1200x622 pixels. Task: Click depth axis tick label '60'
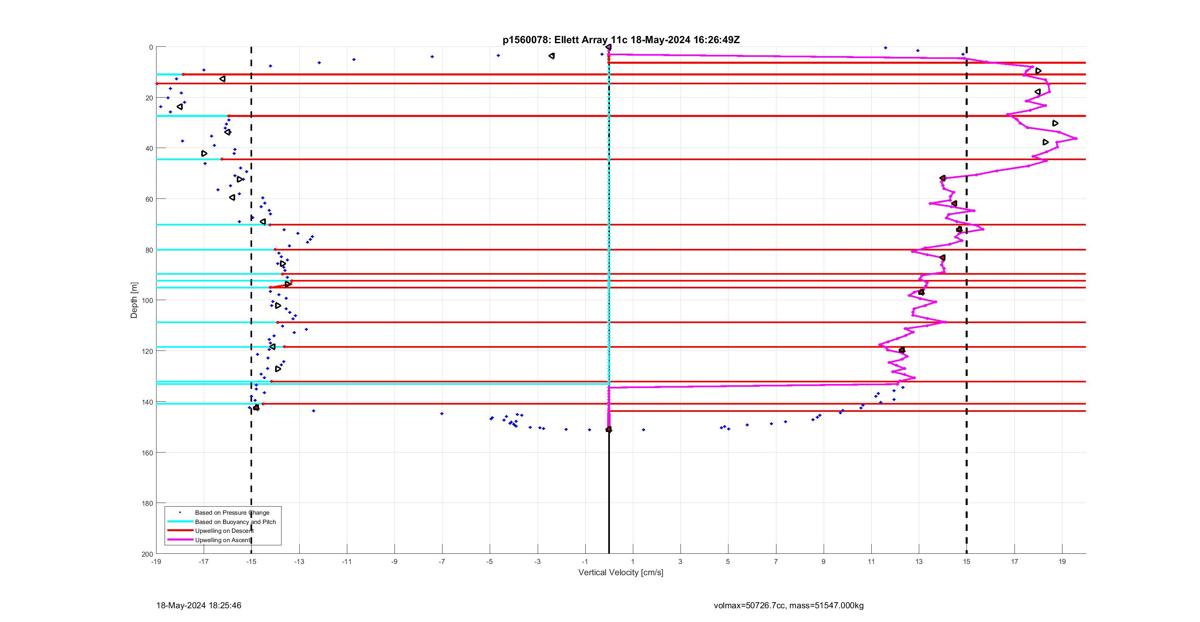point(148,199)
